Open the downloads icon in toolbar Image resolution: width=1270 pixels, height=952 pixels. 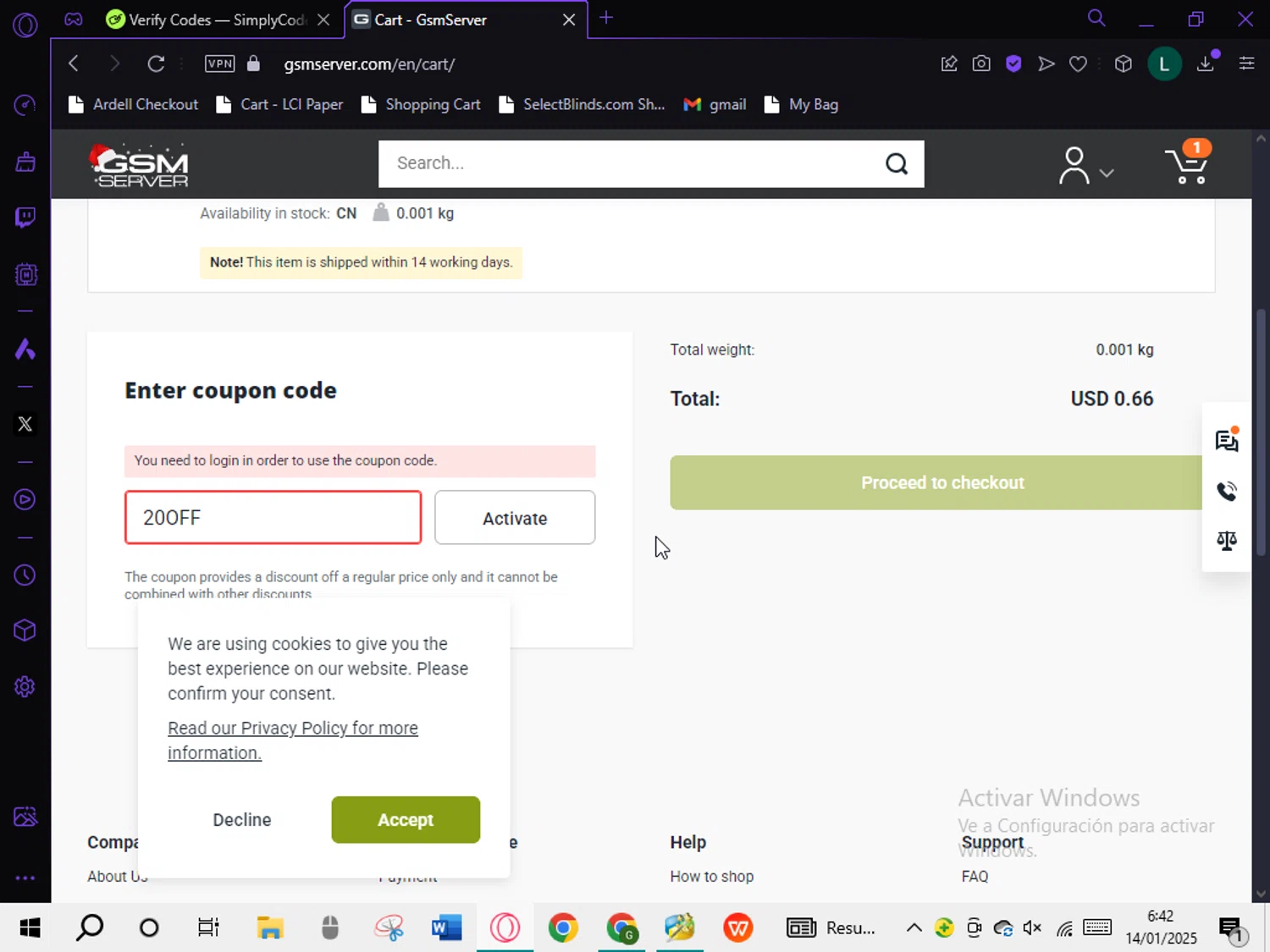tap(1206, 63)
